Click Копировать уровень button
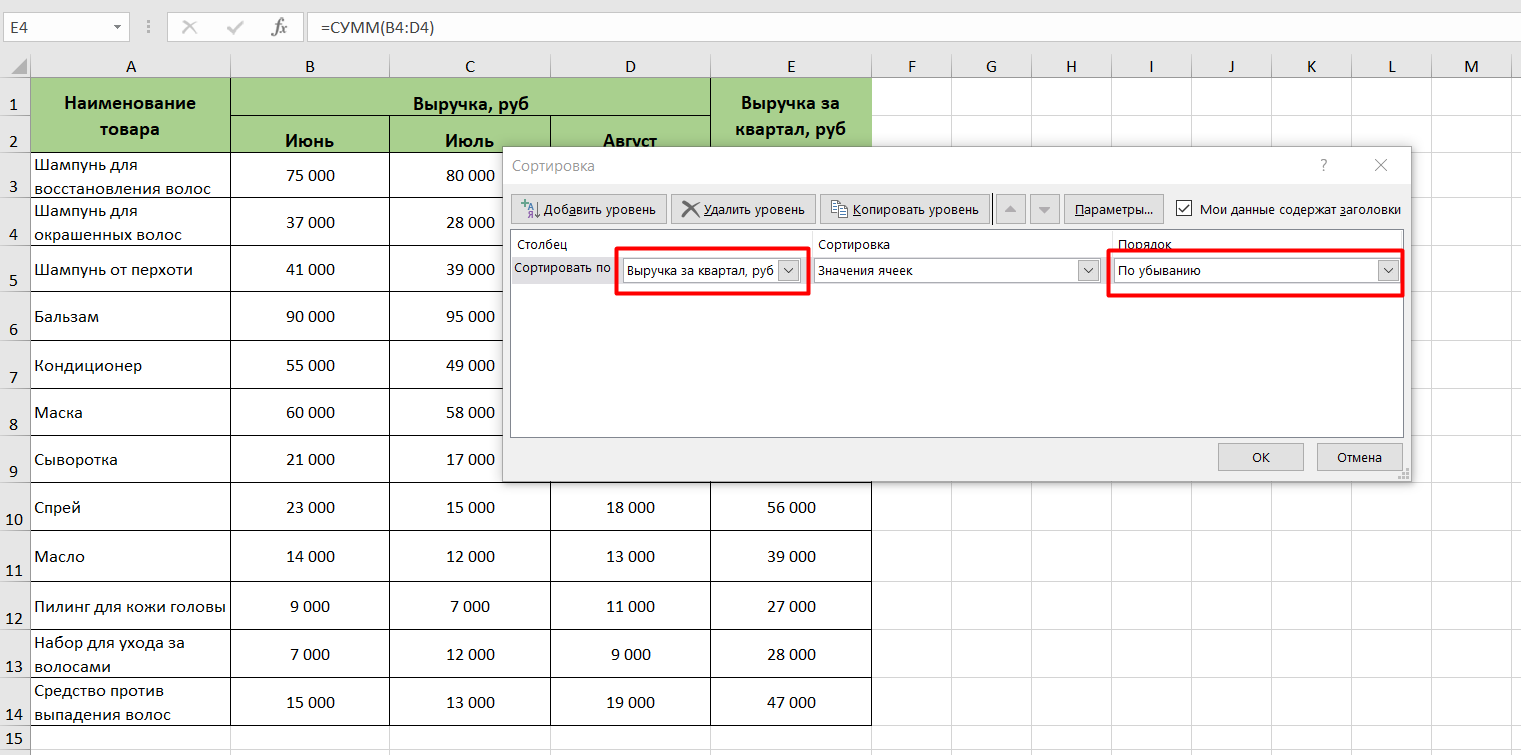1521x755 pixels. 905,209
